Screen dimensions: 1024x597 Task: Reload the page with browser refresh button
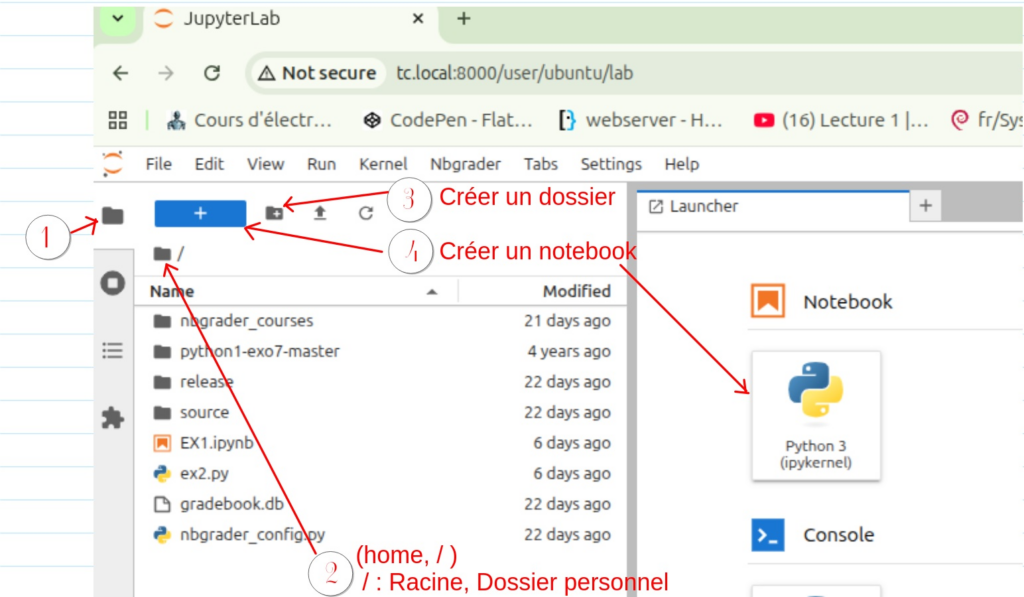click(212, 73)
